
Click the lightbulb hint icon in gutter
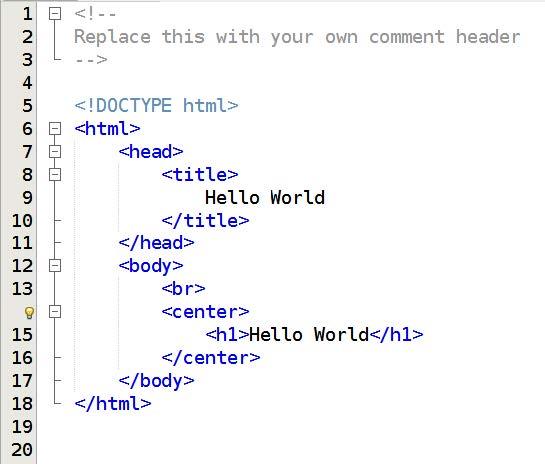click(30, 313)
